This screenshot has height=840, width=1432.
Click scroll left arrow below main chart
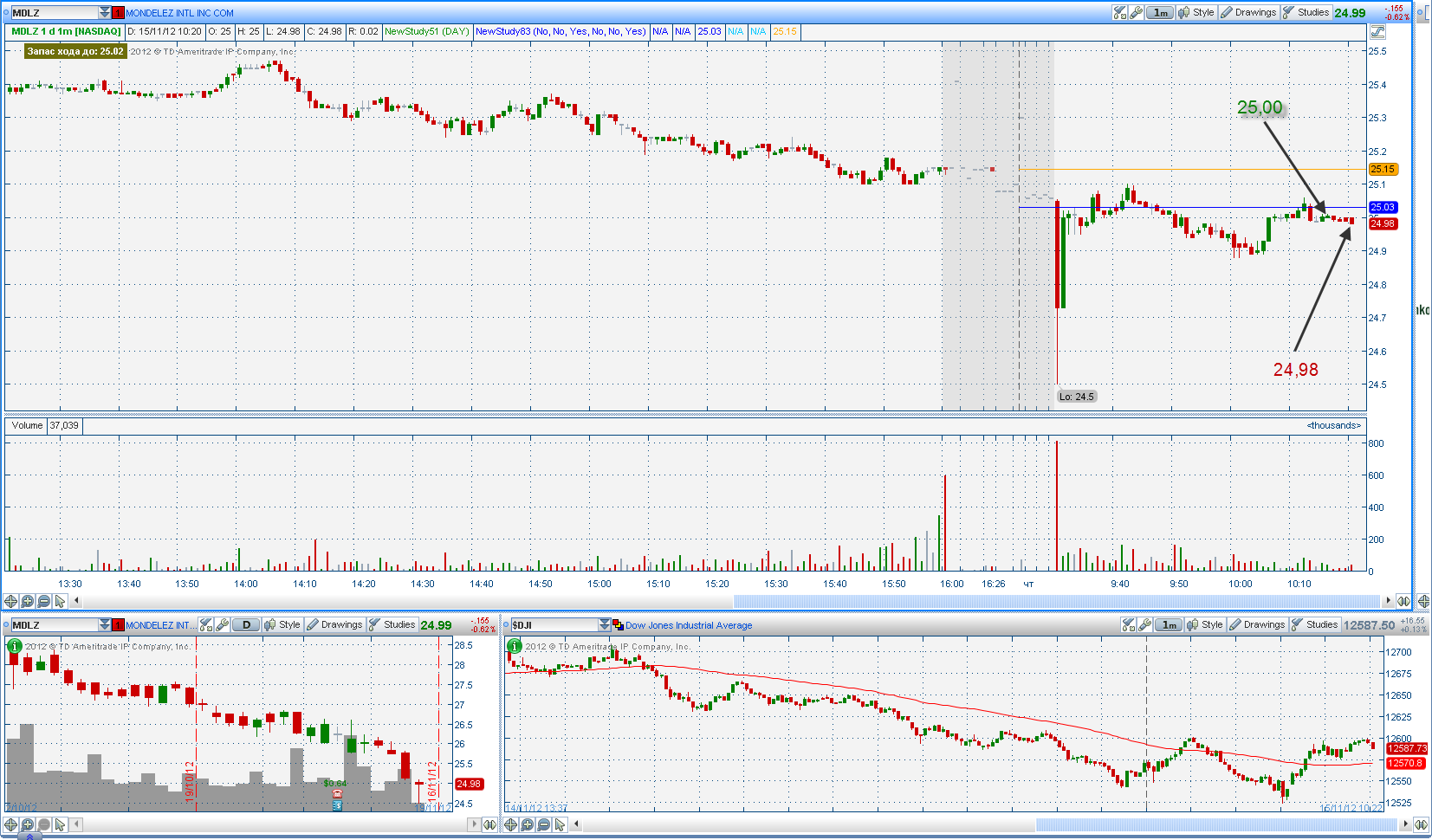pos(77,601)
